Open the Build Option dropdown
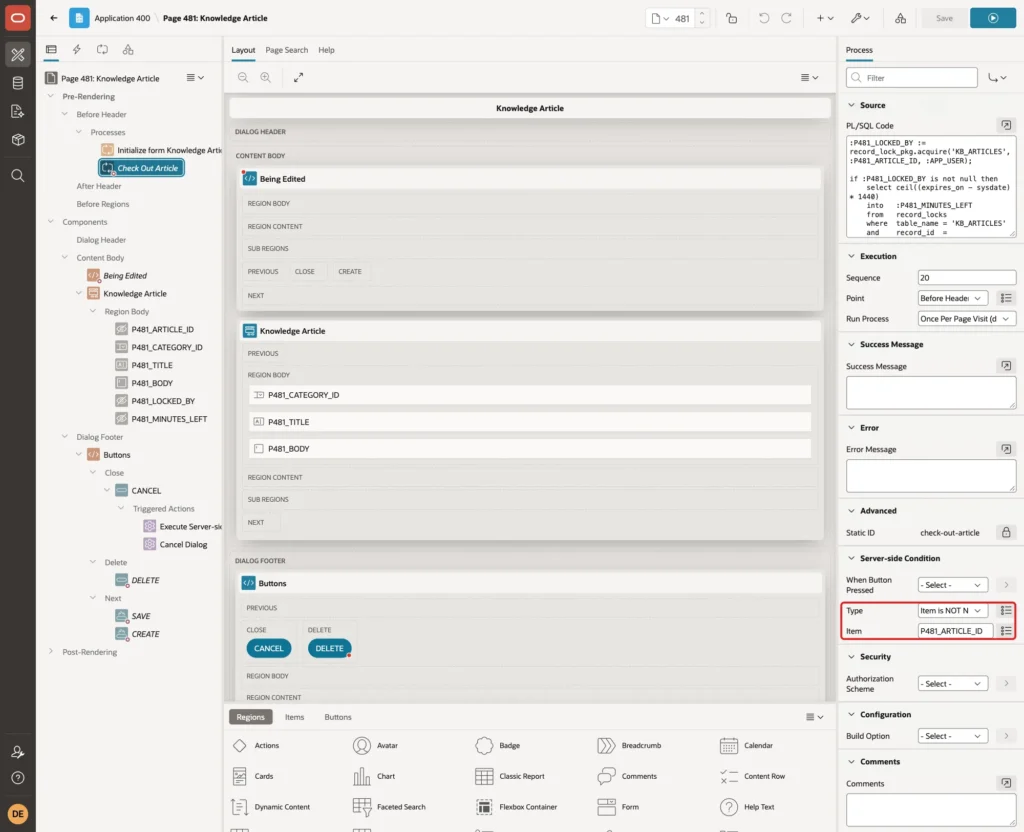The height and width of the screenshot is (832, 1024). [x=952, y=736]
